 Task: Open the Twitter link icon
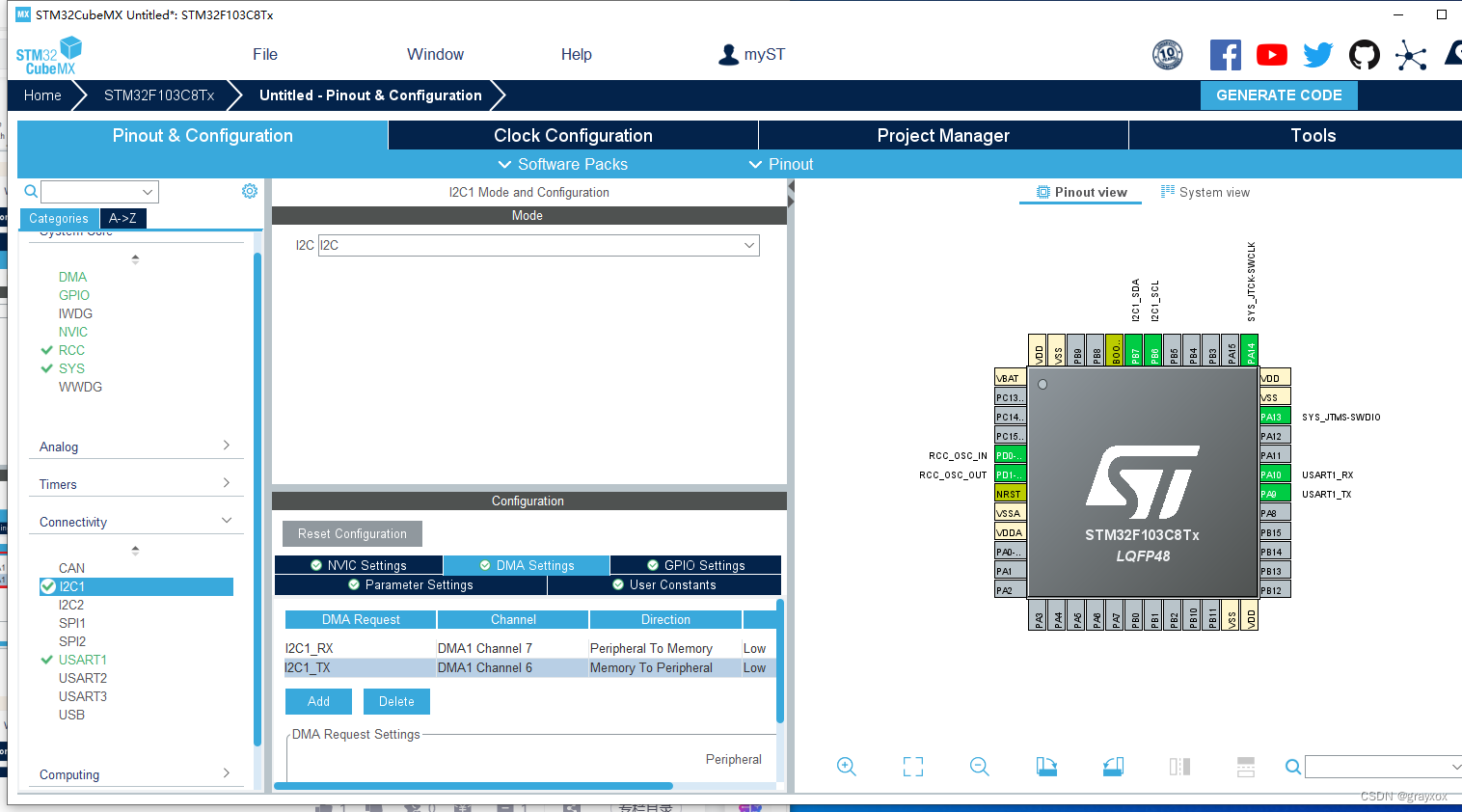[1318, 55]
